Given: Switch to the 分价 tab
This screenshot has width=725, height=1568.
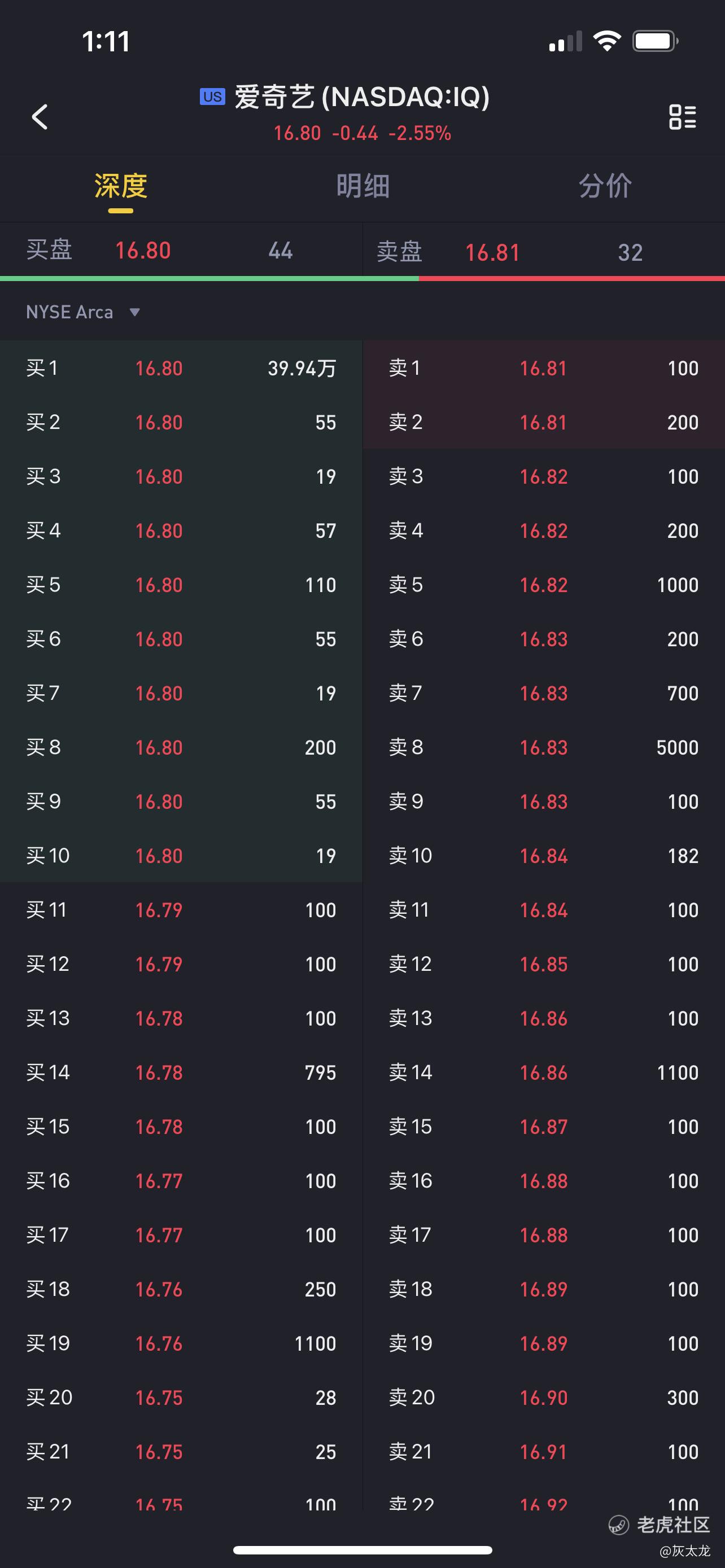Looking at the screenshot, I should (x=605, y=186).
